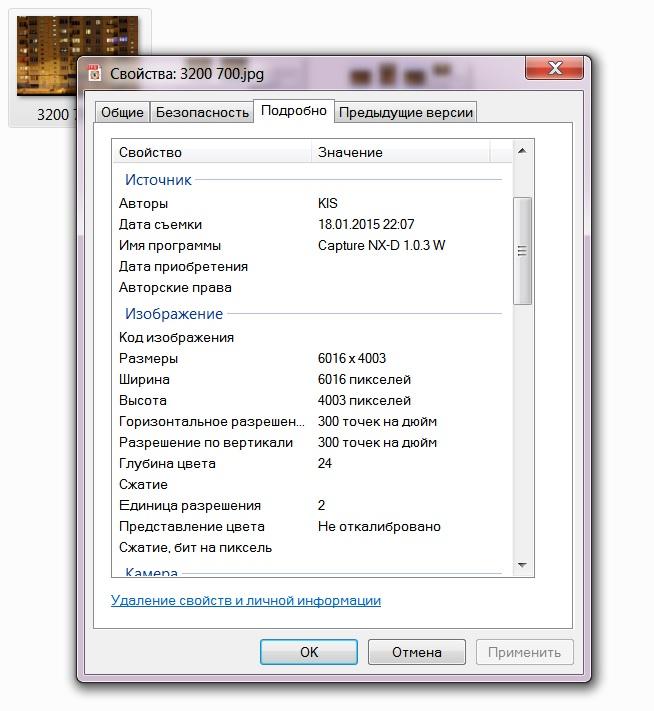Viewport: 654px width, 711px height.
Task: Open the Безопасность tab
Action: coord(202,112)
